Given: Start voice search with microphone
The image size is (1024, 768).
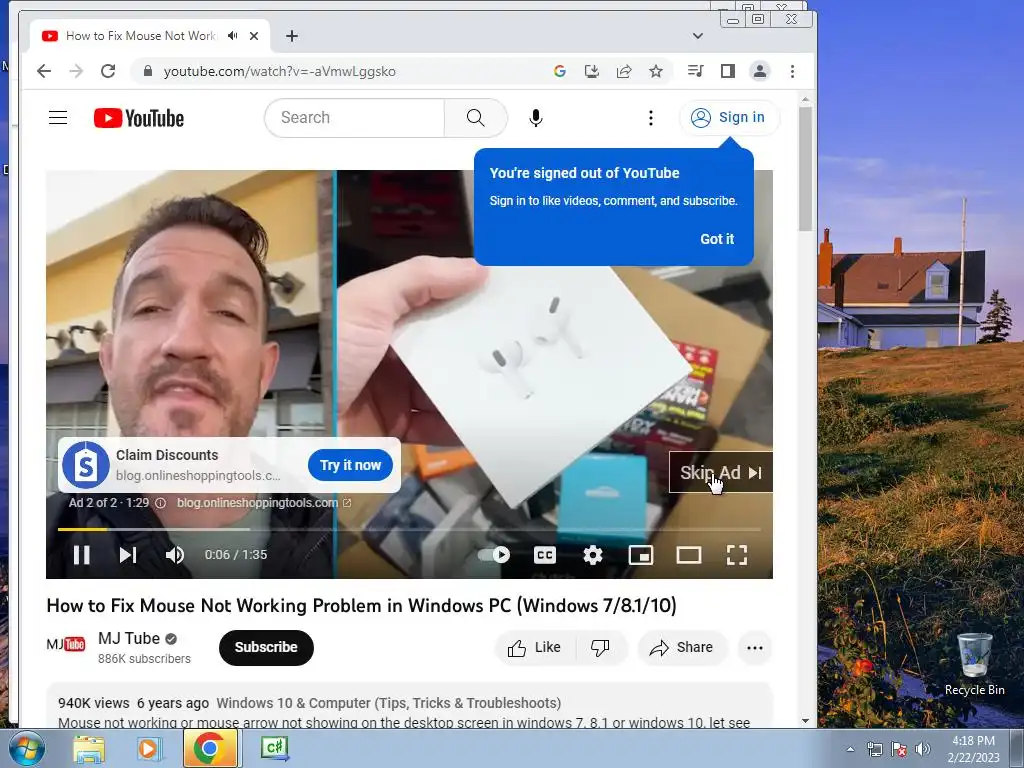Looking at the screenshot, I should (x=536, y=118).
